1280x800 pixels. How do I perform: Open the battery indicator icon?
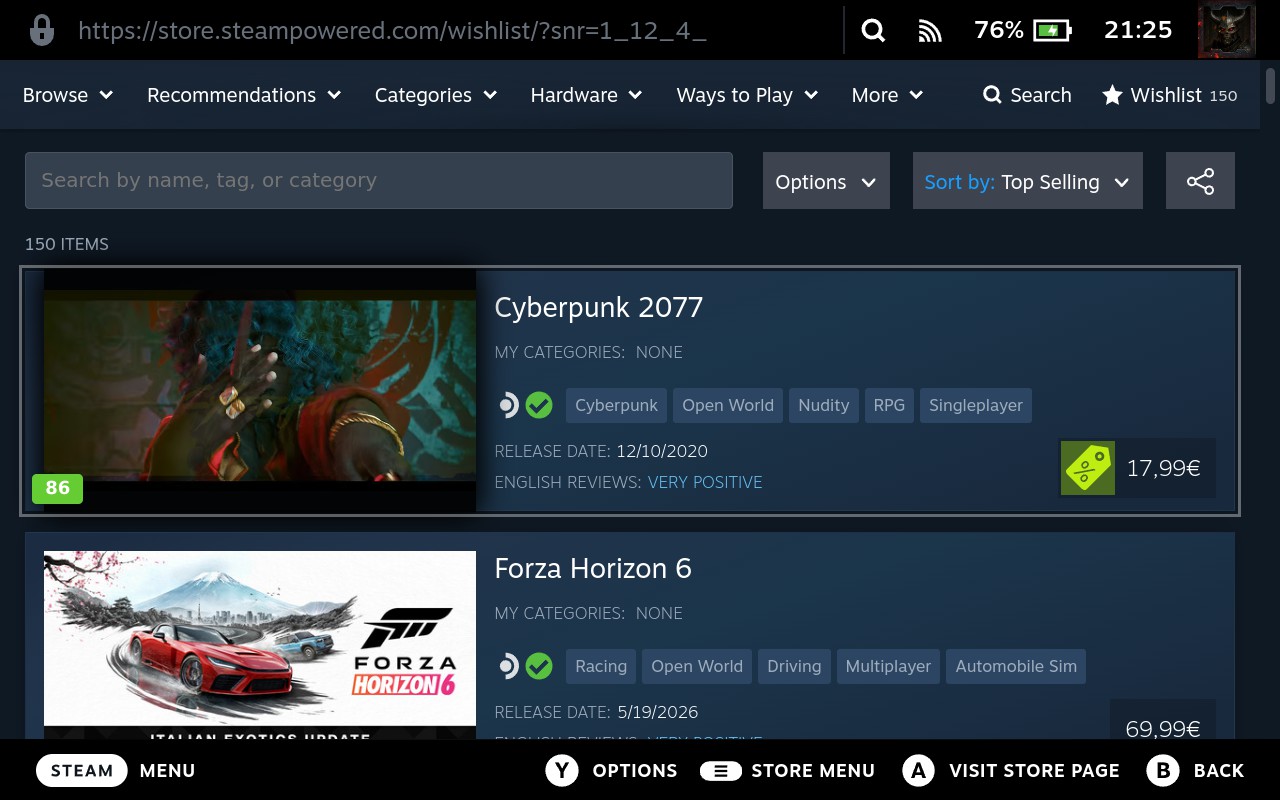click(1052, 31)
